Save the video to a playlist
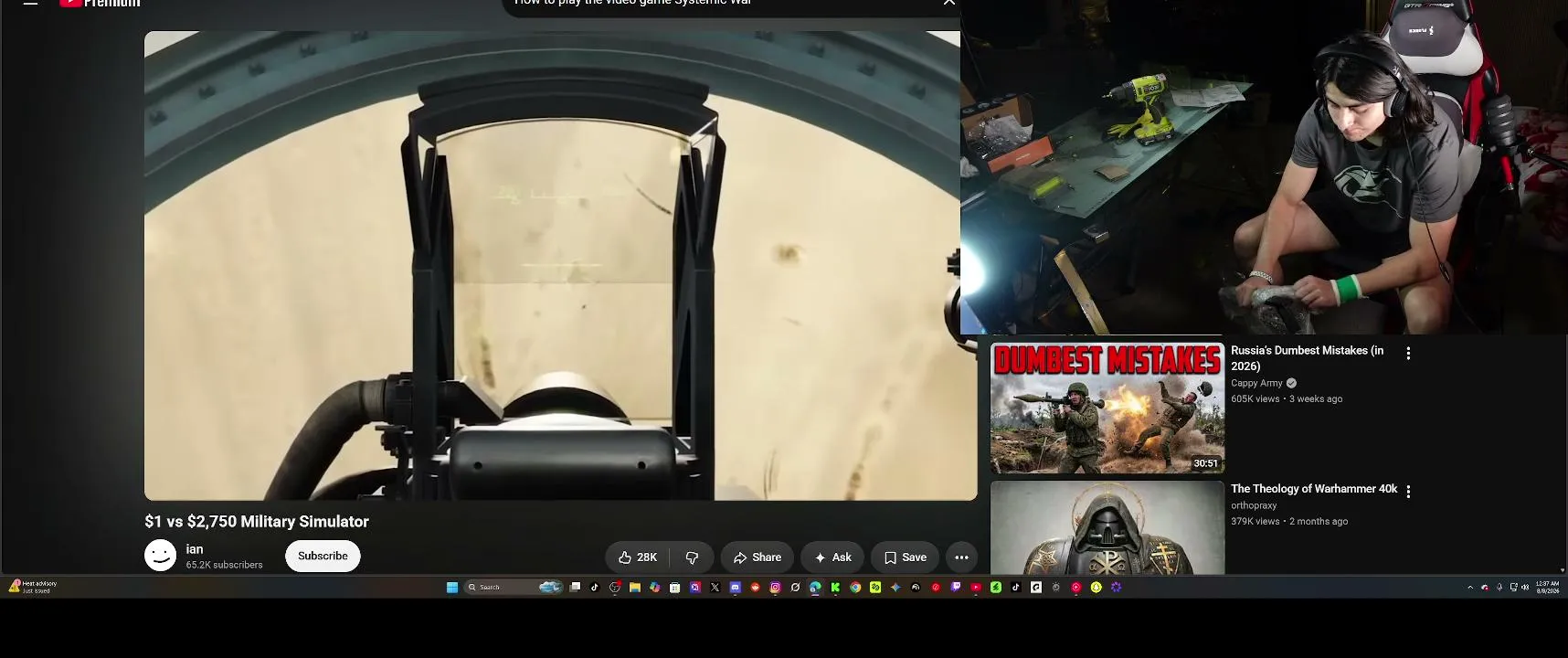 point(905,557)
